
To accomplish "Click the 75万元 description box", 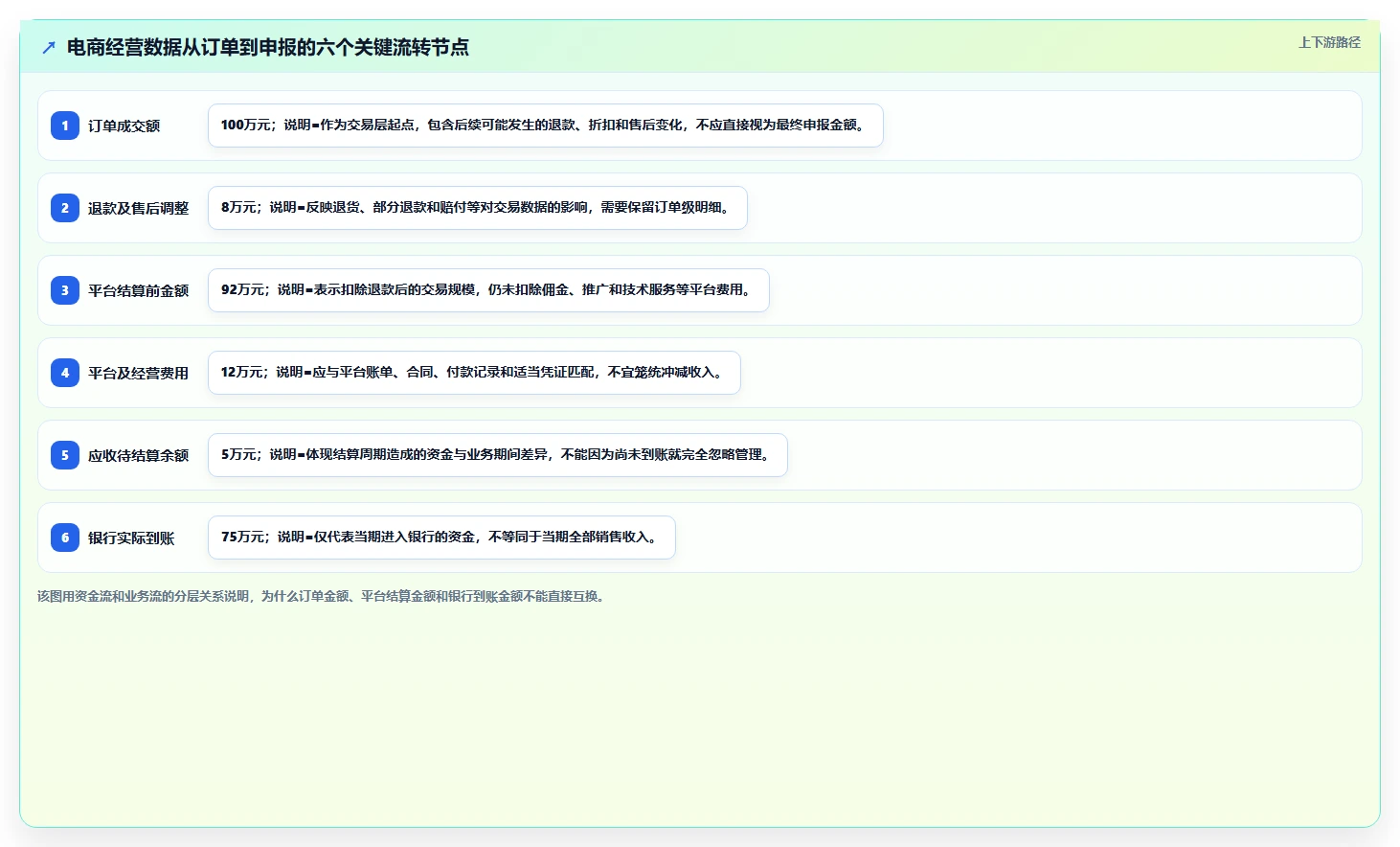I will coord(441,538).
